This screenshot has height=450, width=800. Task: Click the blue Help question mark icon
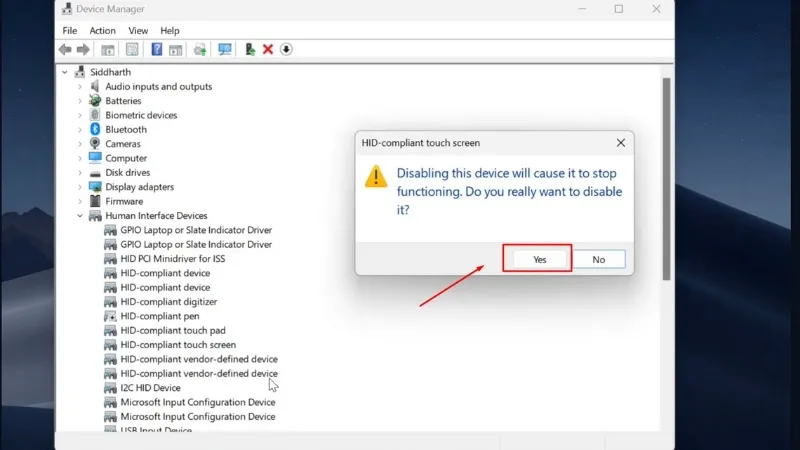click(157, 49)
